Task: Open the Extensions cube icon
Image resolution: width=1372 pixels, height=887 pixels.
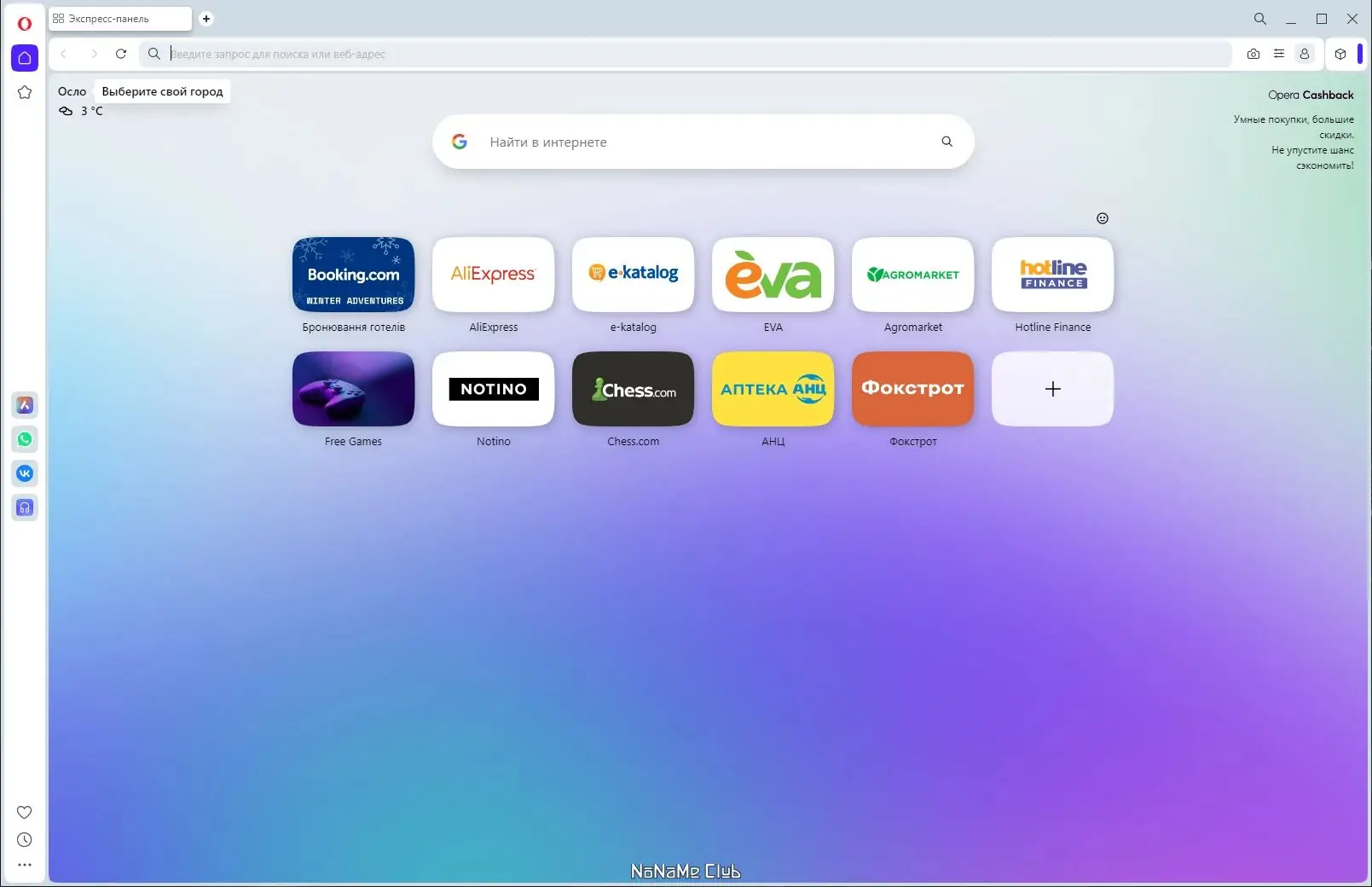Action: (x=1340, y=54)
